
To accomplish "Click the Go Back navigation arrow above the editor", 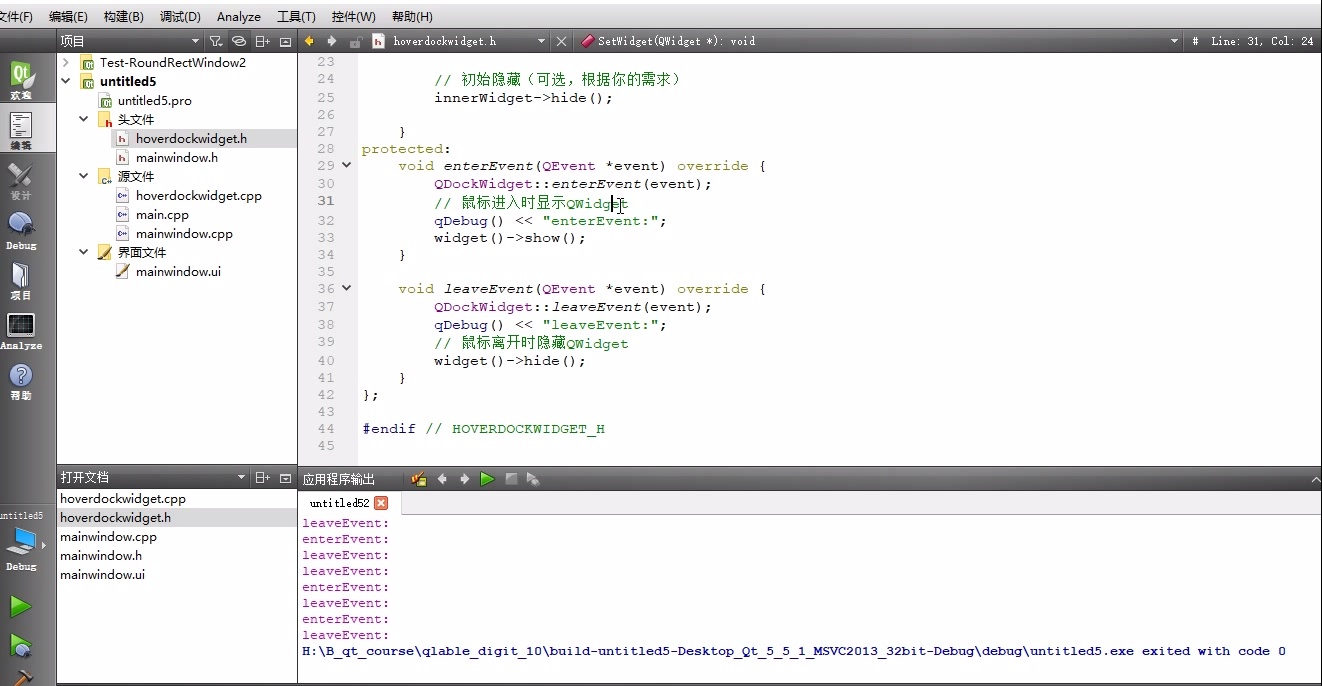I will pos(310,41).
